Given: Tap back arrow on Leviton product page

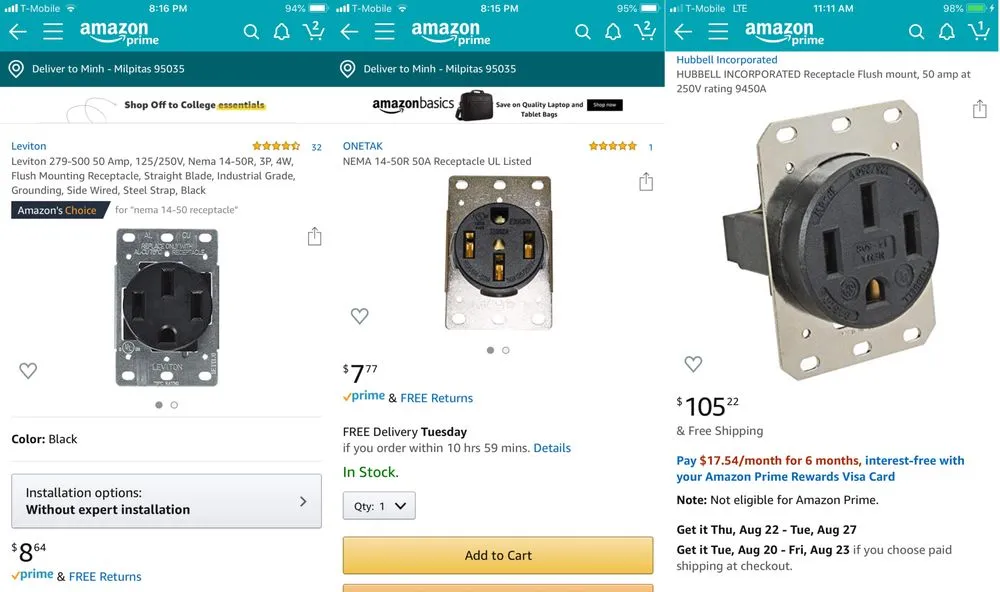Looking at the screenshot, I should click(x=18, y=32).
